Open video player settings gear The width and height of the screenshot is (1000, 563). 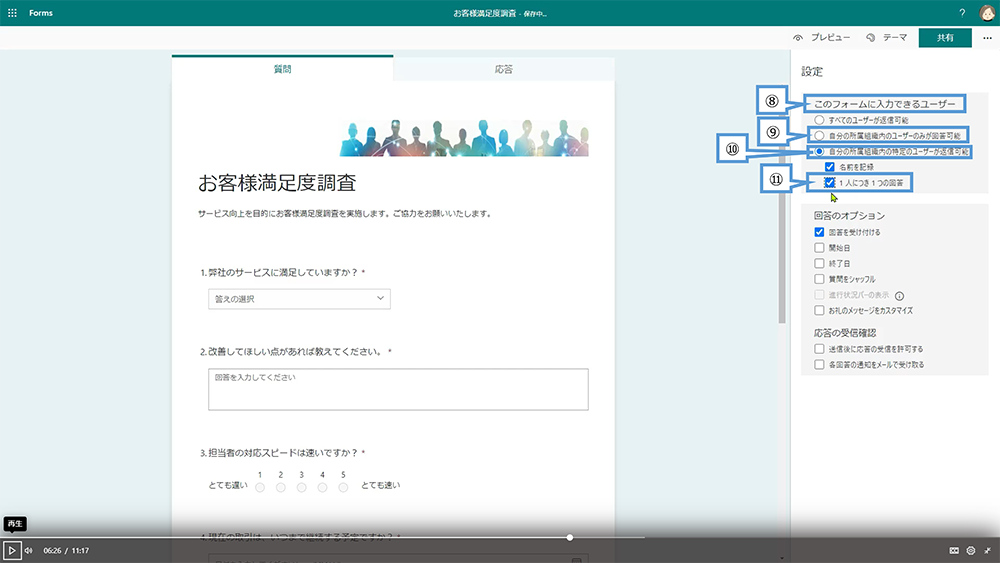(970, 550)
